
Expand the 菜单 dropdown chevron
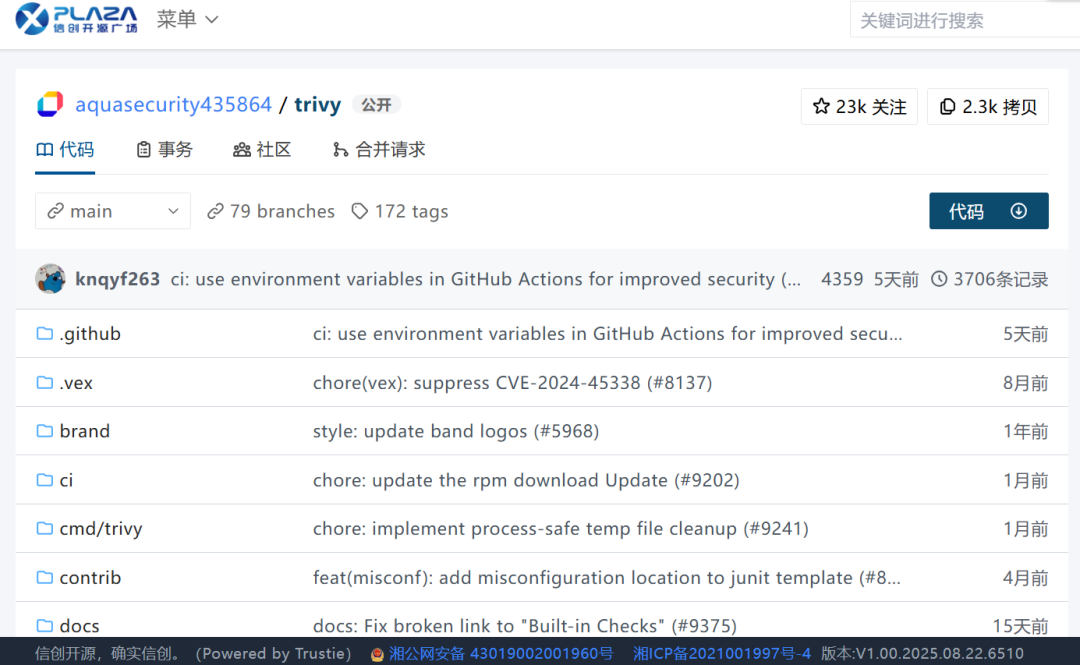[211, 18]
